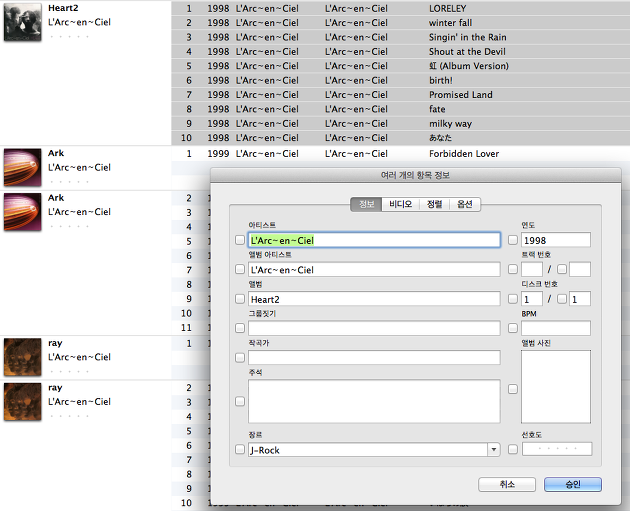Click the 앨범 사진 artwork well

click(x=556, y=386)
